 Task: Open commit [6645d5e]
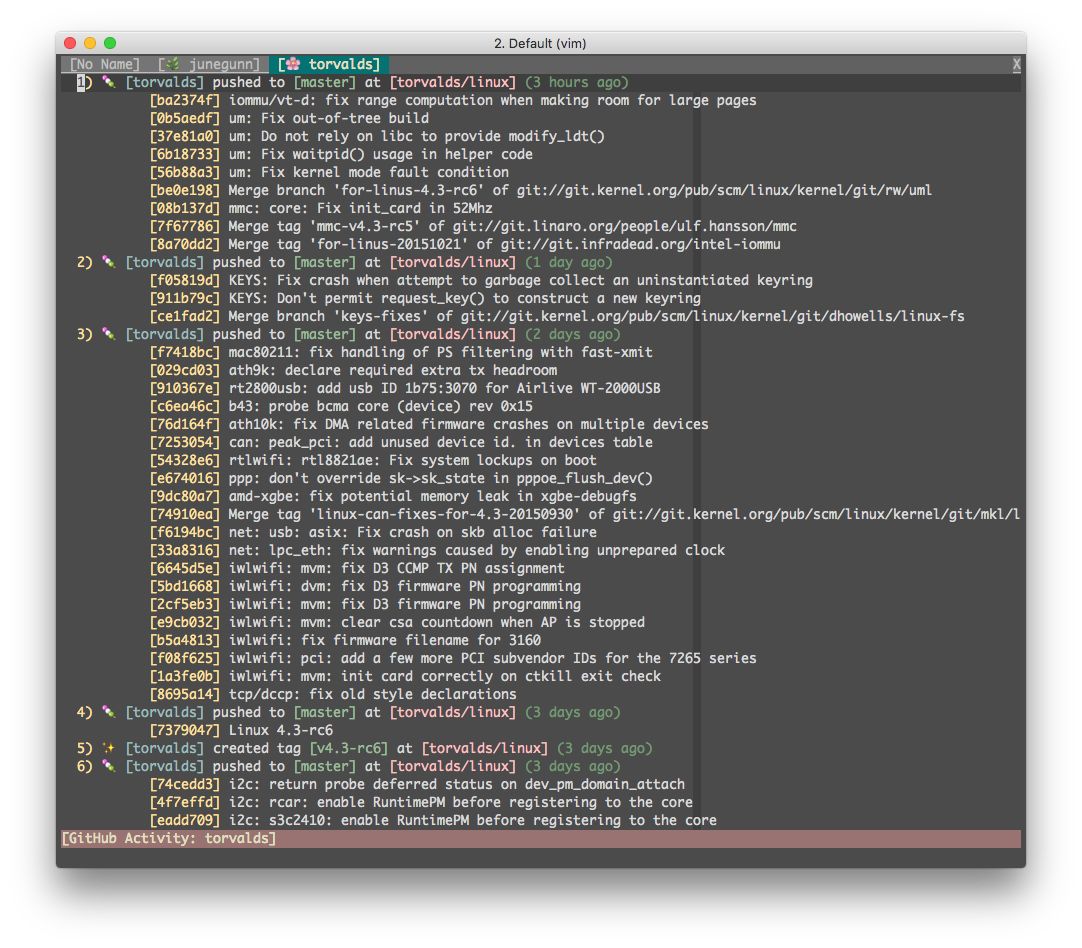click(x=185, y=568)
